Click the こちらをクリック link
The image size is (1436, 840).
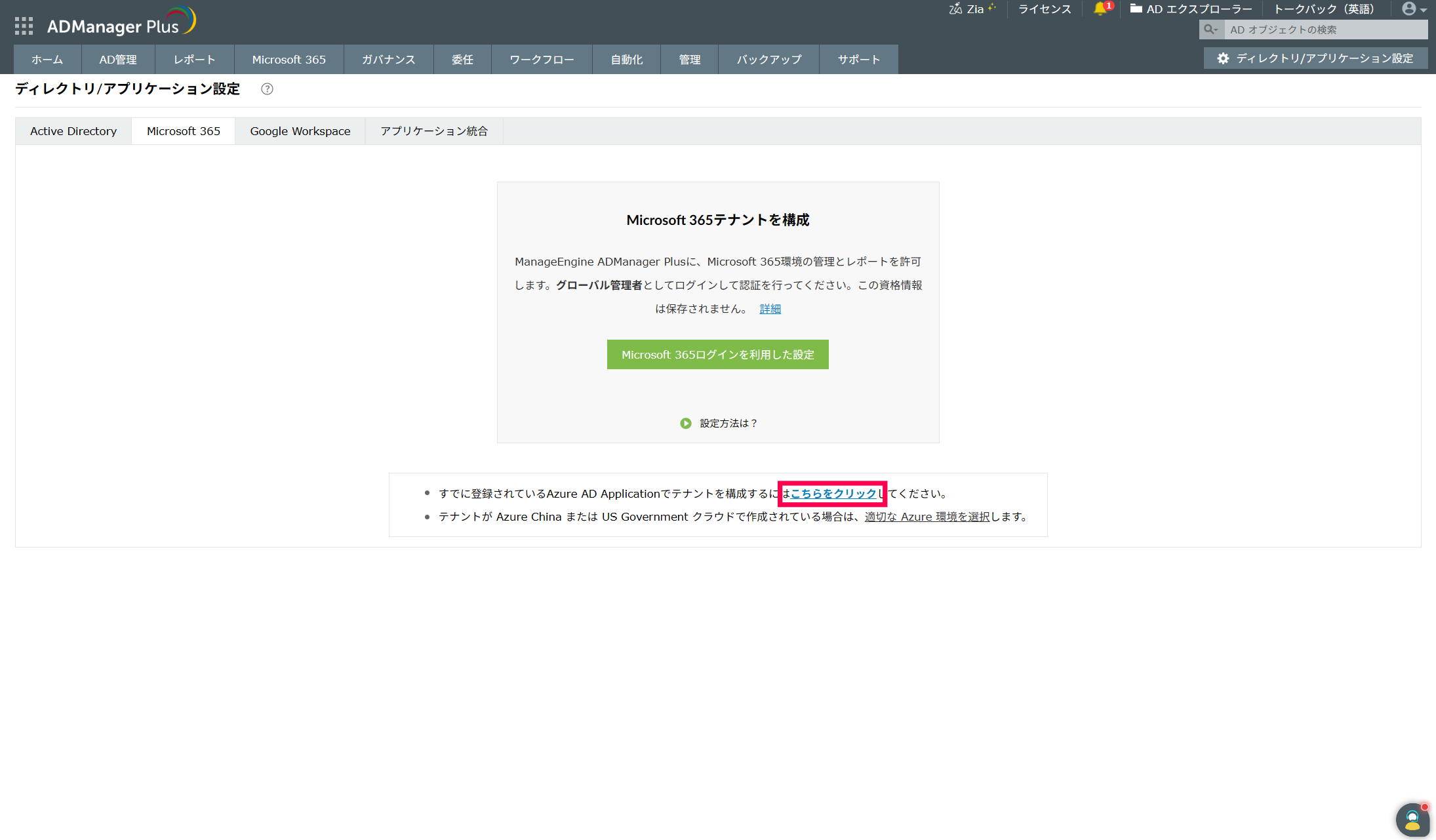[833, 494]
